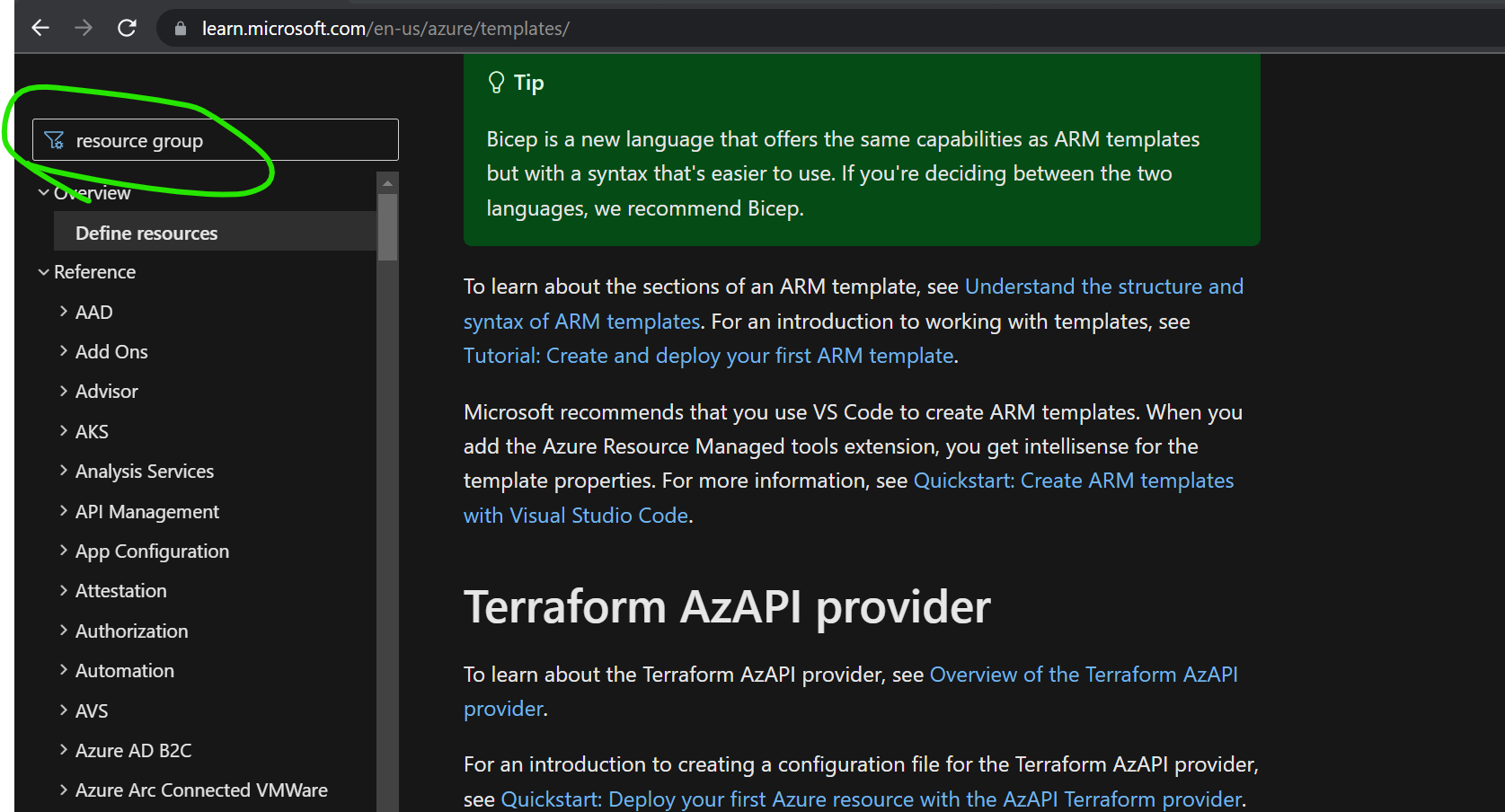Click the lightbulb Tip icon
Image resolution: width=1505 pixels, height=812 pixels.
click(x=496, y=83)
